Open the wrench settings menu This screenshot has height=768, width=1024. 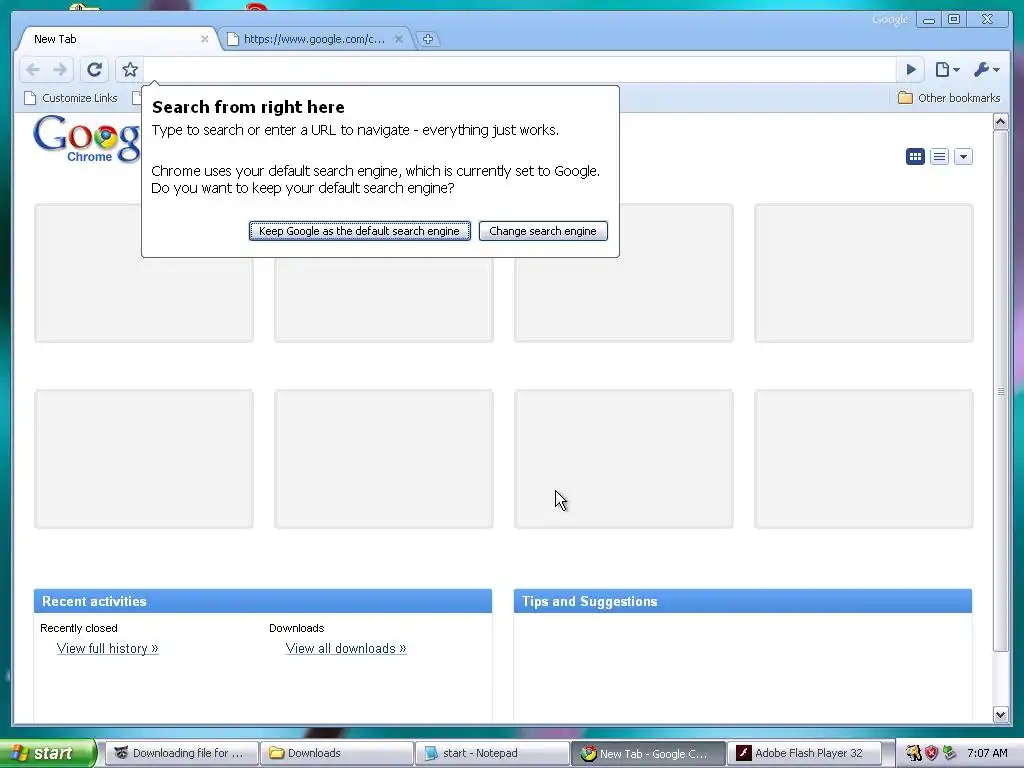pyautogui.click(x=986, y=69)
